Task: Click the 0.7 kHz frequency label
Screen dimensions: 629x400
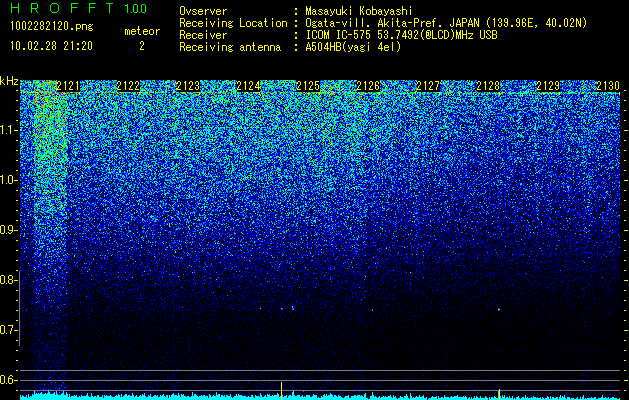Action: [9, 330]
